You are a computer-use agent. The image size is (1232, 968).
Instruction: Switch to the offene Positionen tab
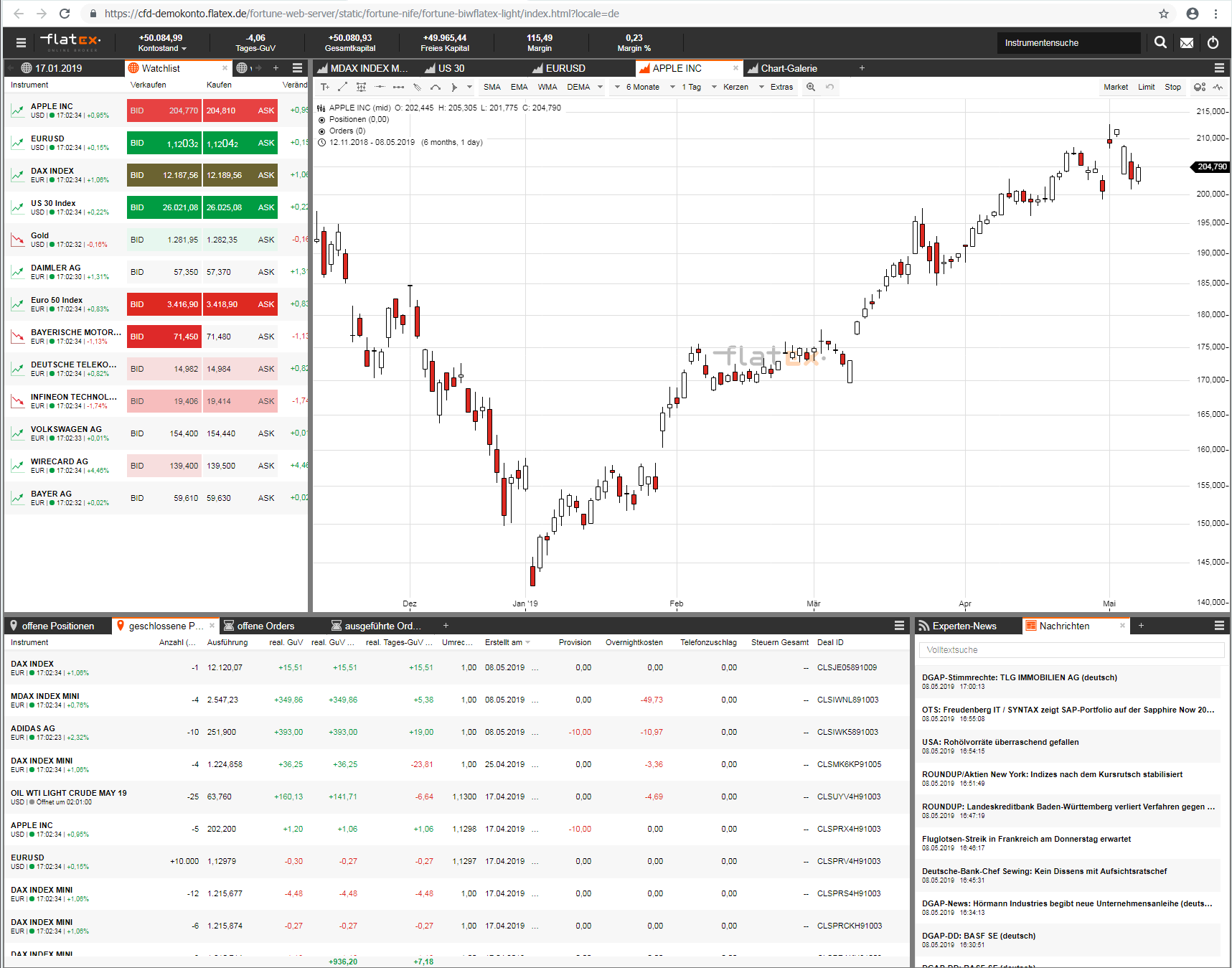pos(57,626)
